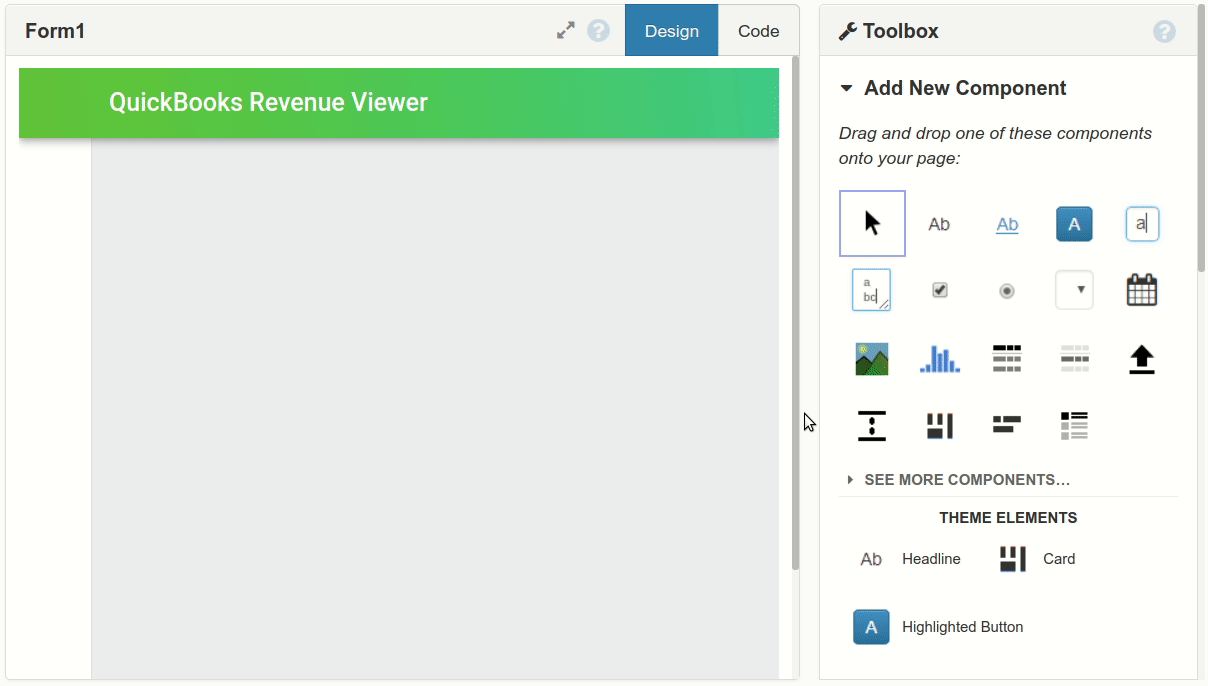Select the Highlighted Button theme element

[x=938, y=627]
